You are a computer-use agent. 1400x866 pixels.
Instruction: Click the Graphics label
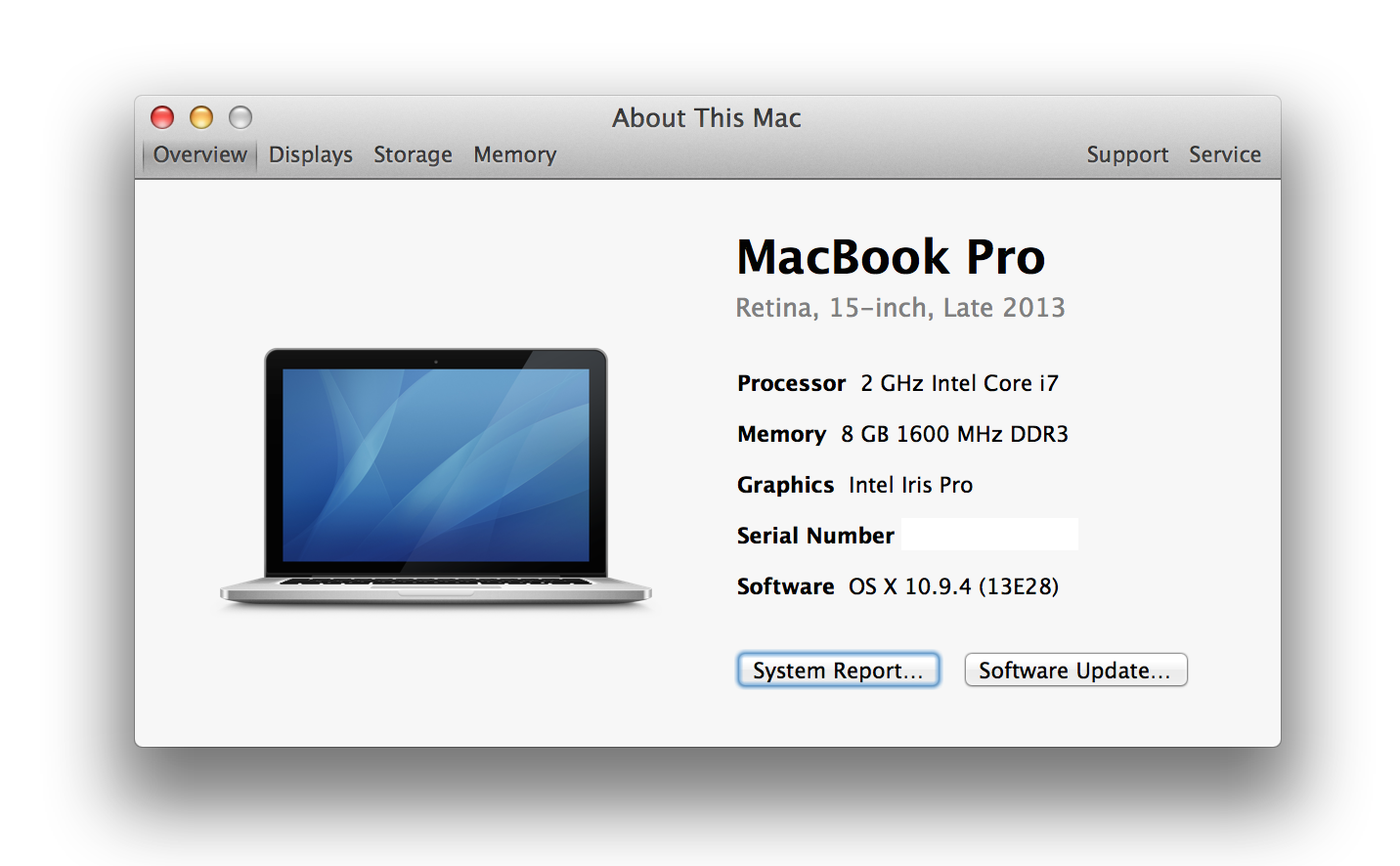(x=785, y=485)
